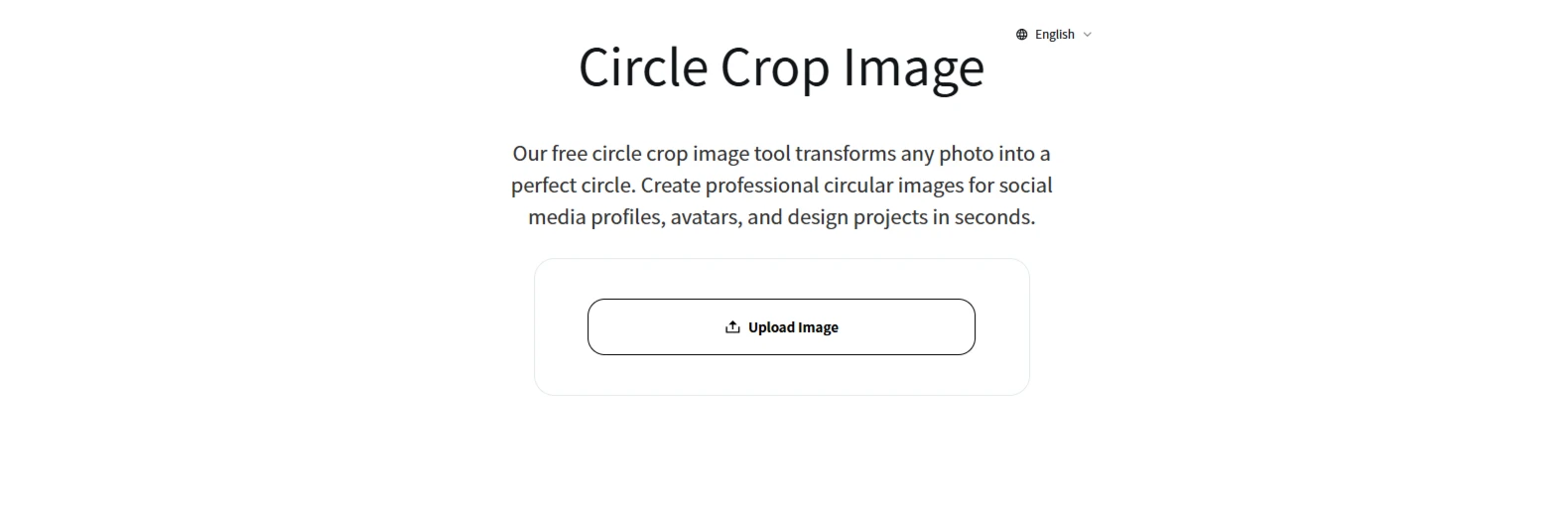Expand the language chevron arrow

[1088, 35]
